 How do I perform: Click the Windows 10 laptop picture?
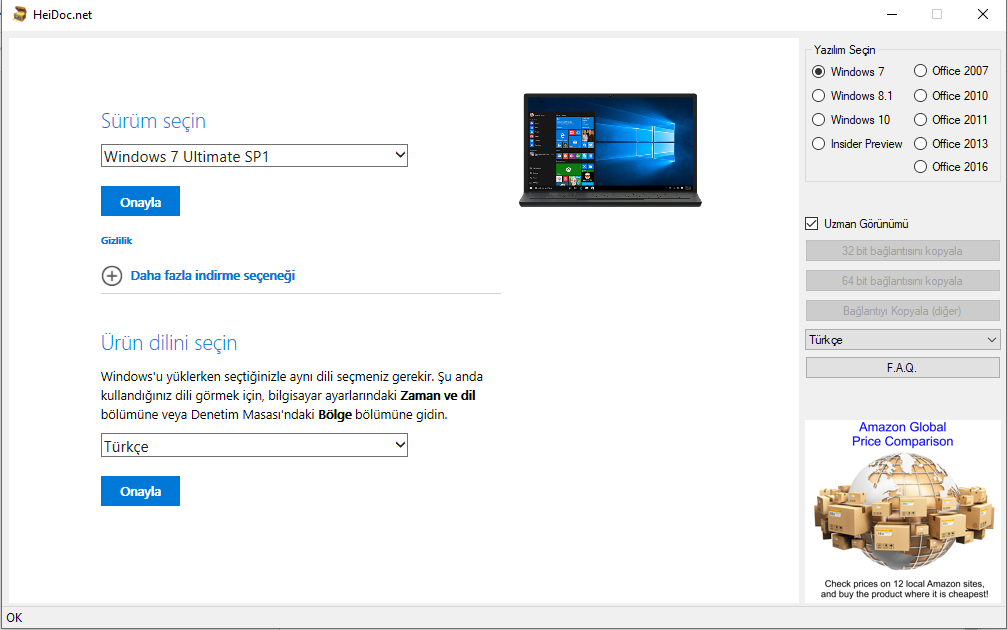(x=610, y=150)
